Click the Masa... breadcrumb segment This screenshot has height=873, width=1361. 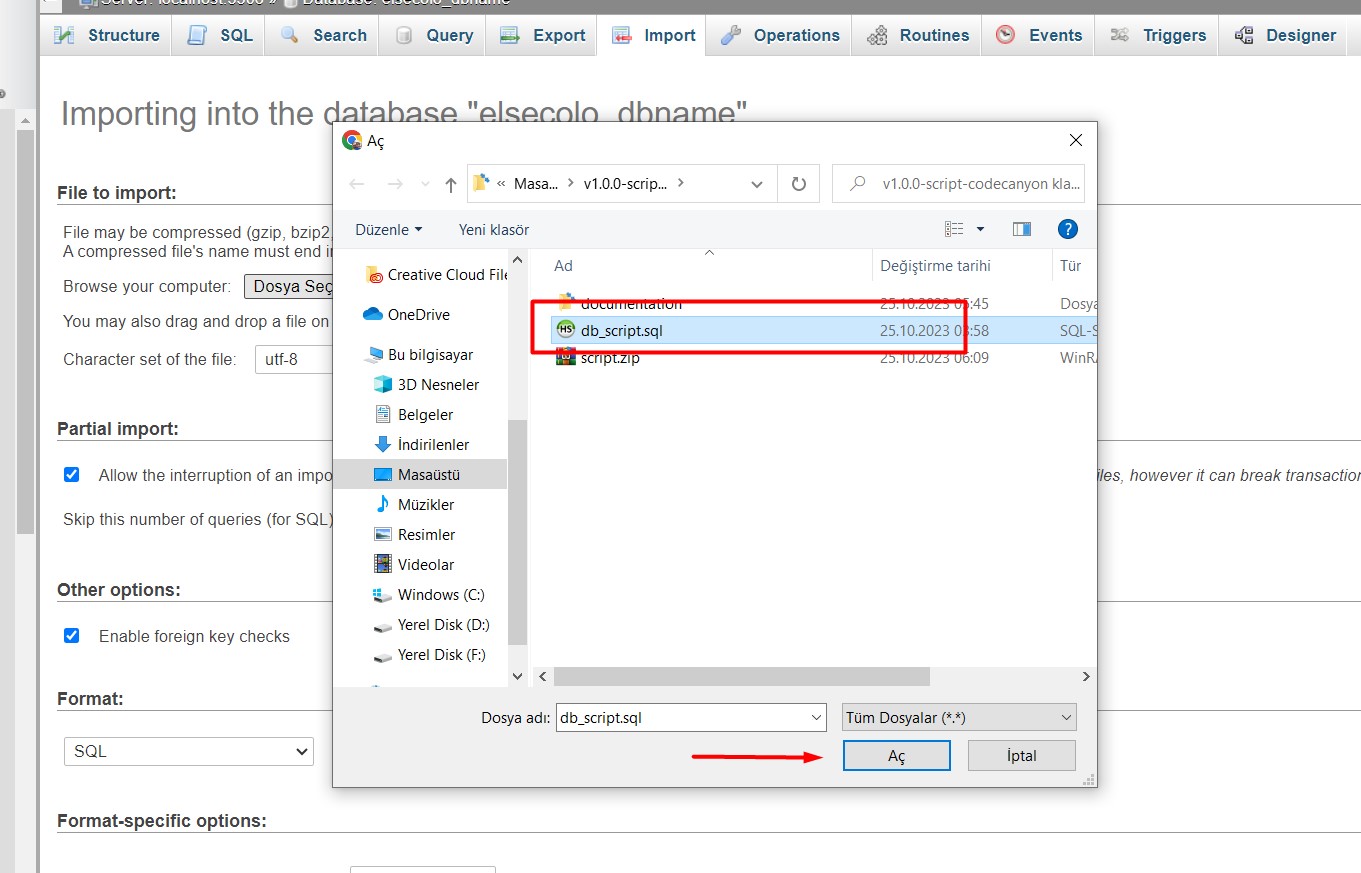tap(536, 184)
